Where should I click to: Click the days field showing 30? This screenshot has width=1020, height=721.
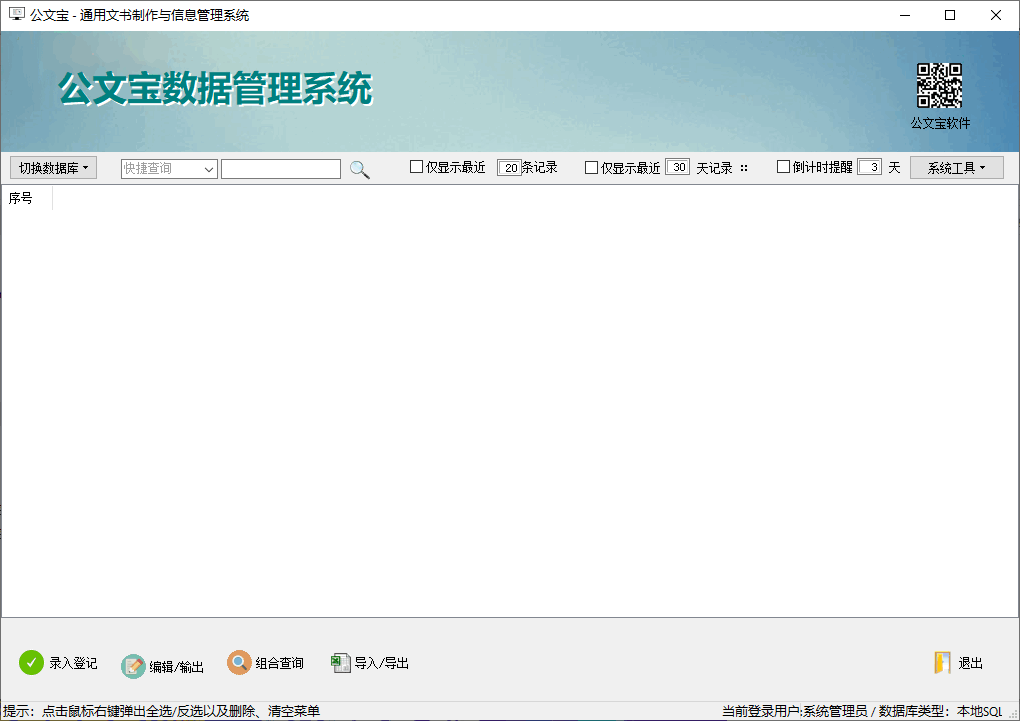click(x=677, y=167)
